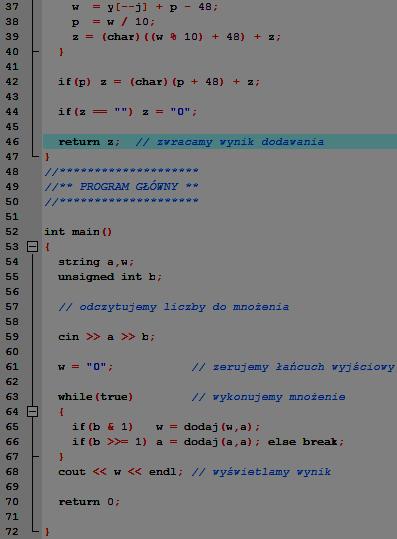Screen dimensions: 397x539
Task: Click 'w = dodaj(w,a);' on line 65
Action: [x=208, y=427]
